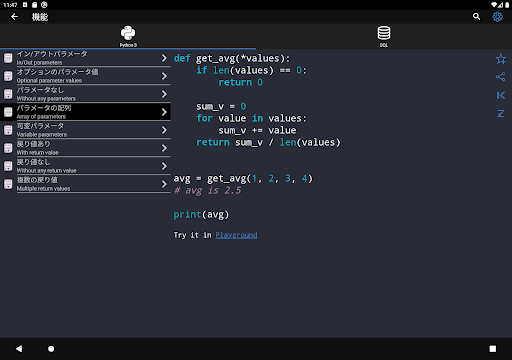Open Optional parameter values topic

click(85, 76)
